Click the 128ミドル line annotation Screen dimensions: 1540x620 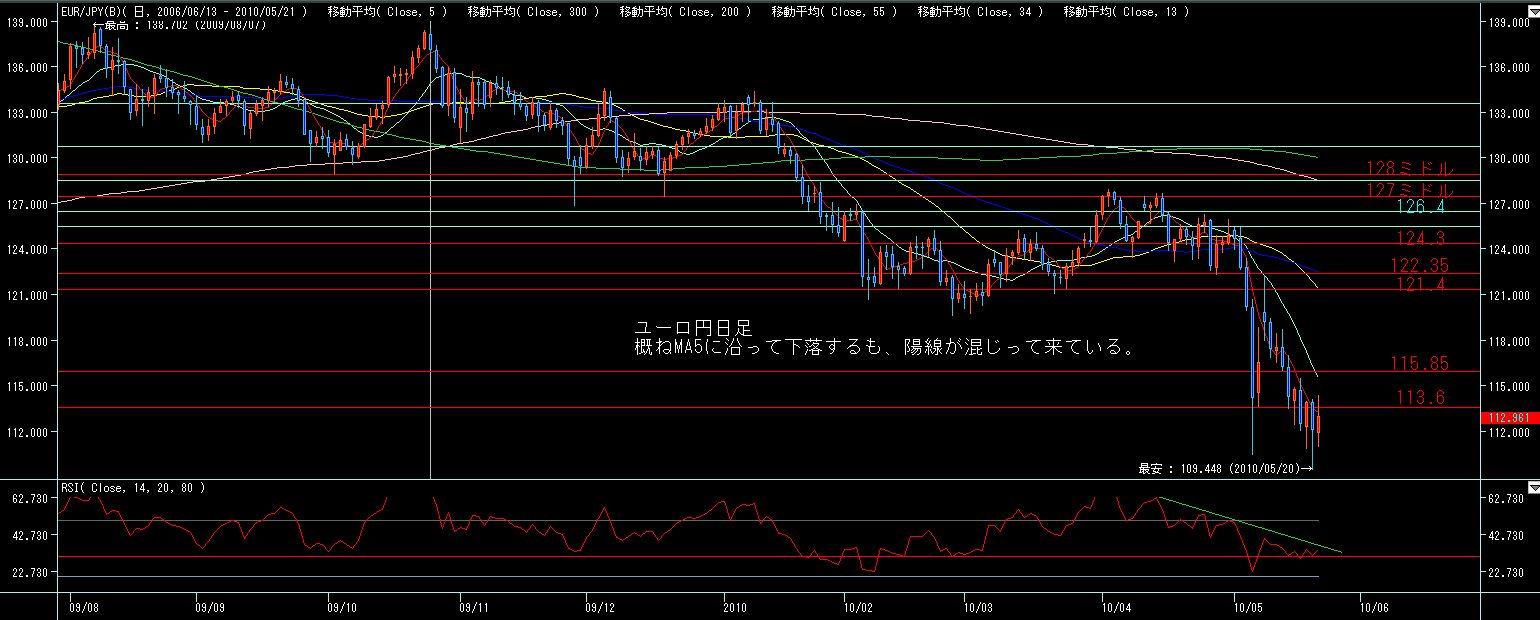(x=1410, y=169)
